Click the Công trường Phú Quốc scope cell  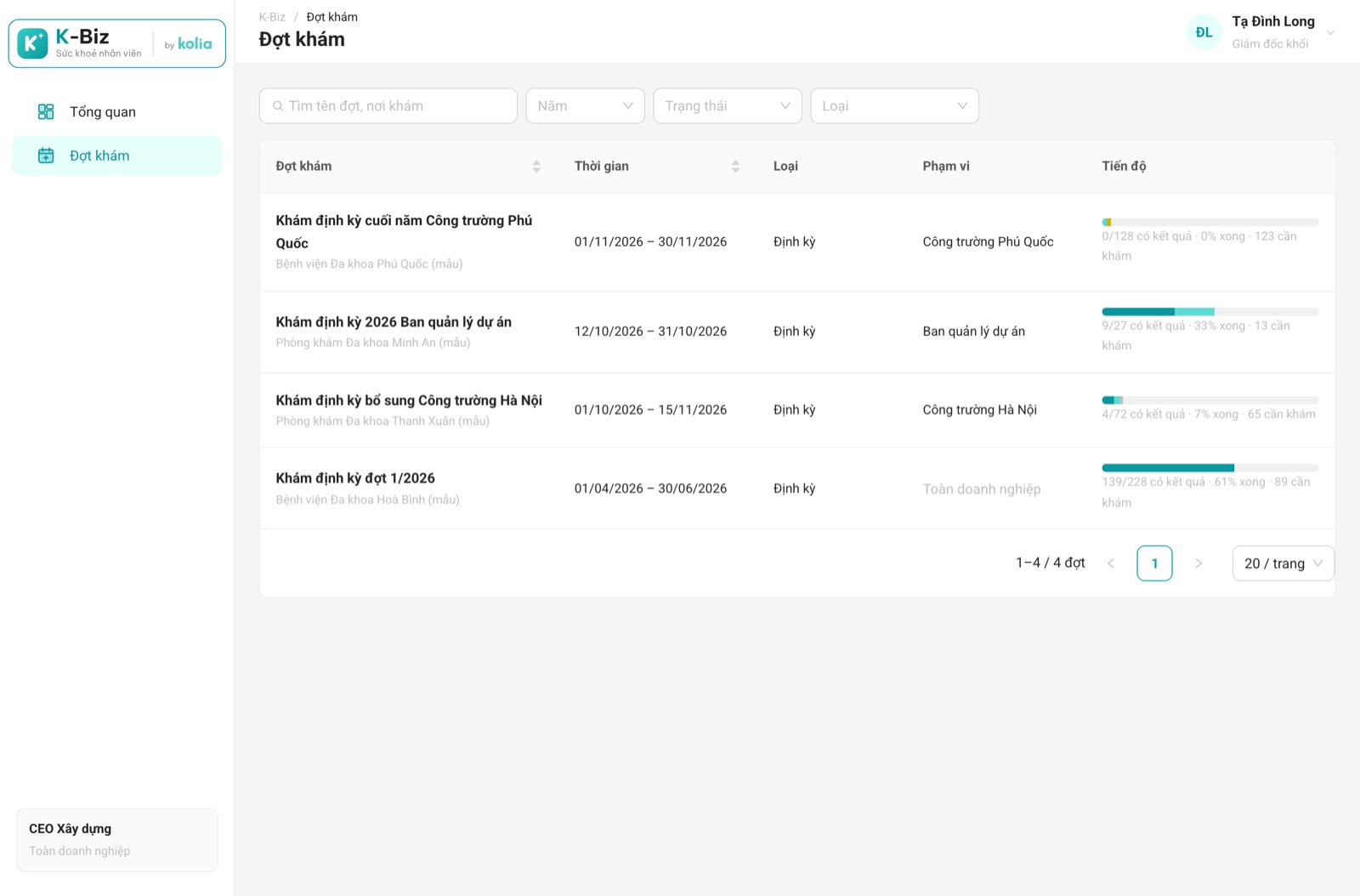point(989,242)
